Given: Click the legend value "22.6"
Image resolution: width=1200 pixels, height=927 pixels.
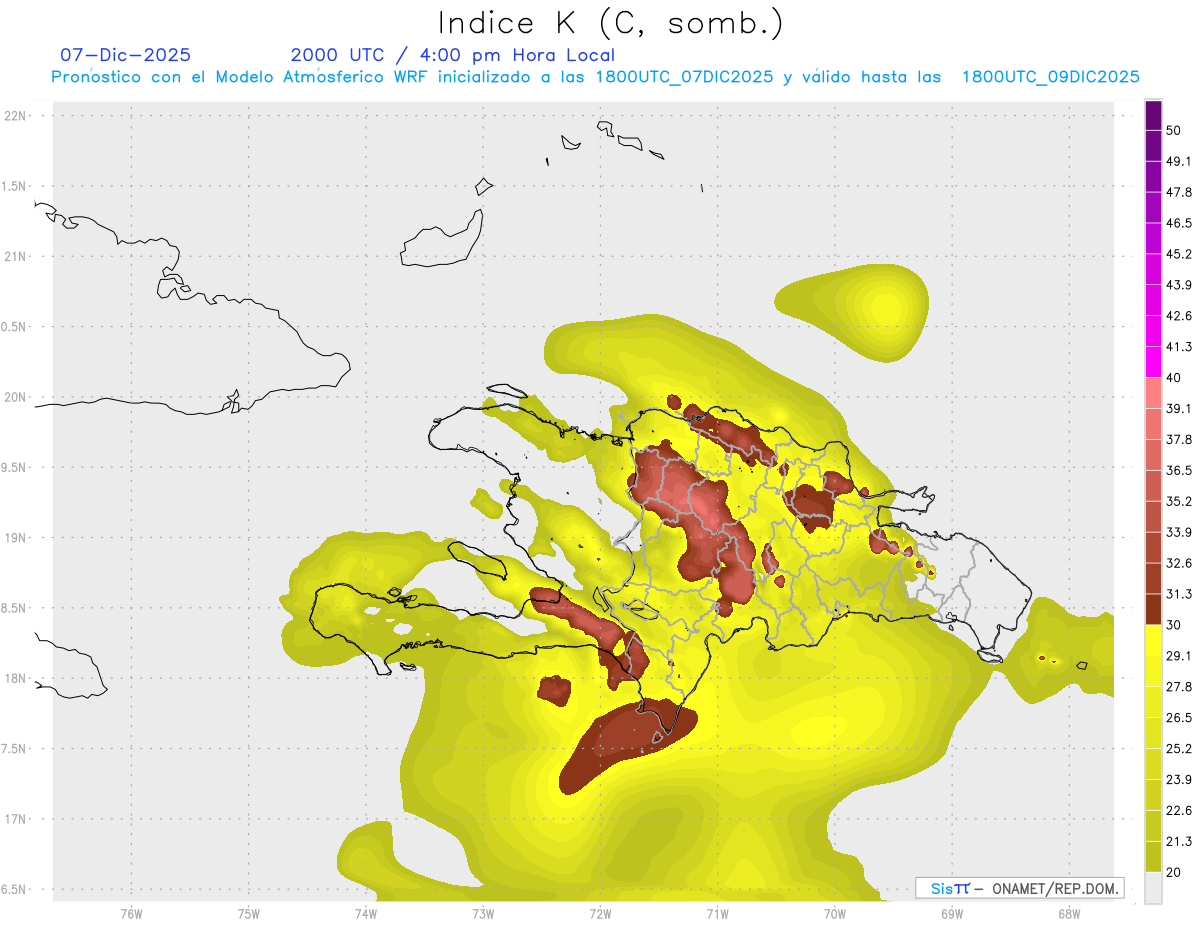Looking at the screenshot, I should [x=1179, y=811].
